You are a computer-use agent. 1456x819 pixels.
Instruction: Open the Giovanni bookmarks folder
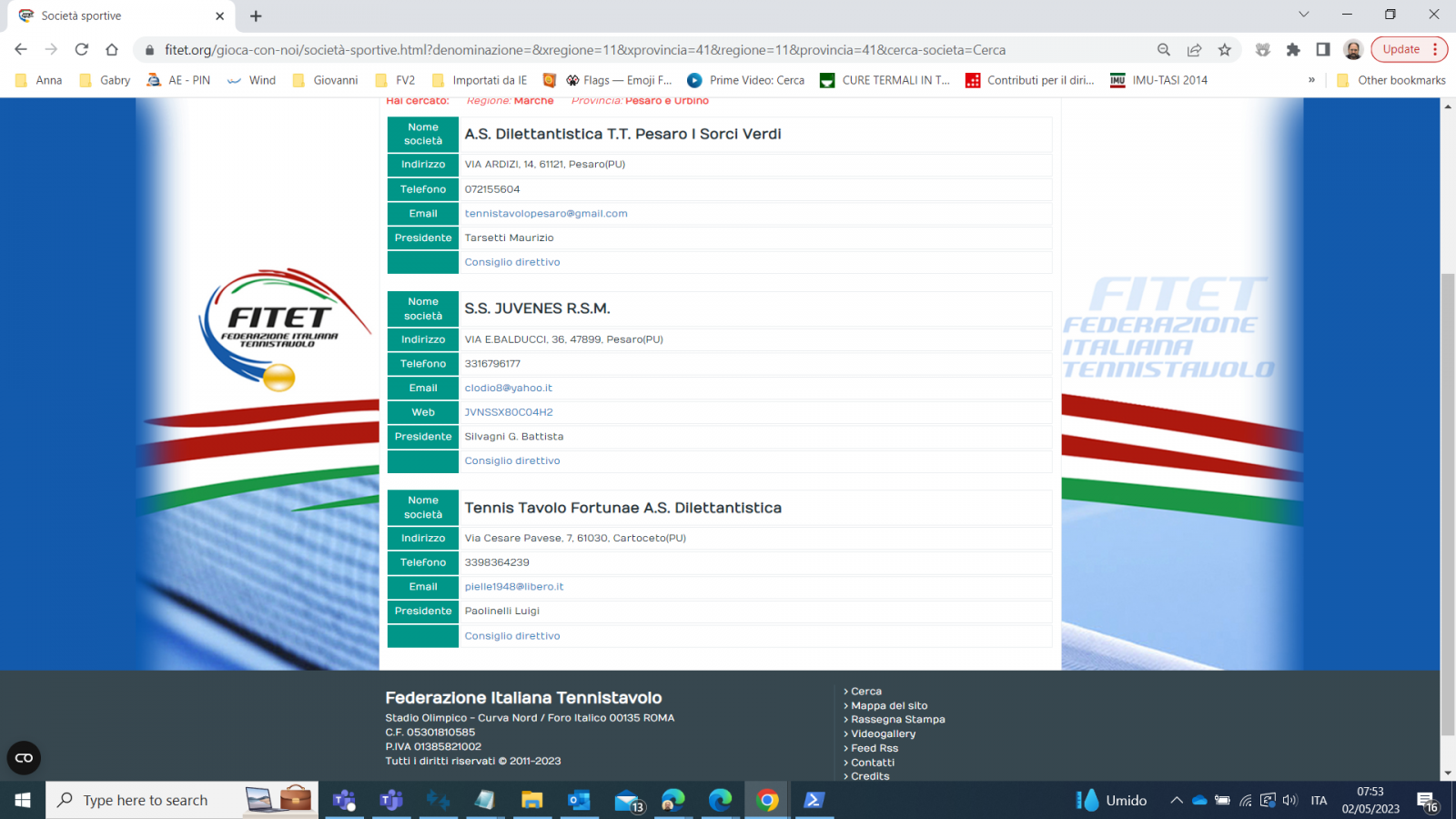tap(326, 80)
